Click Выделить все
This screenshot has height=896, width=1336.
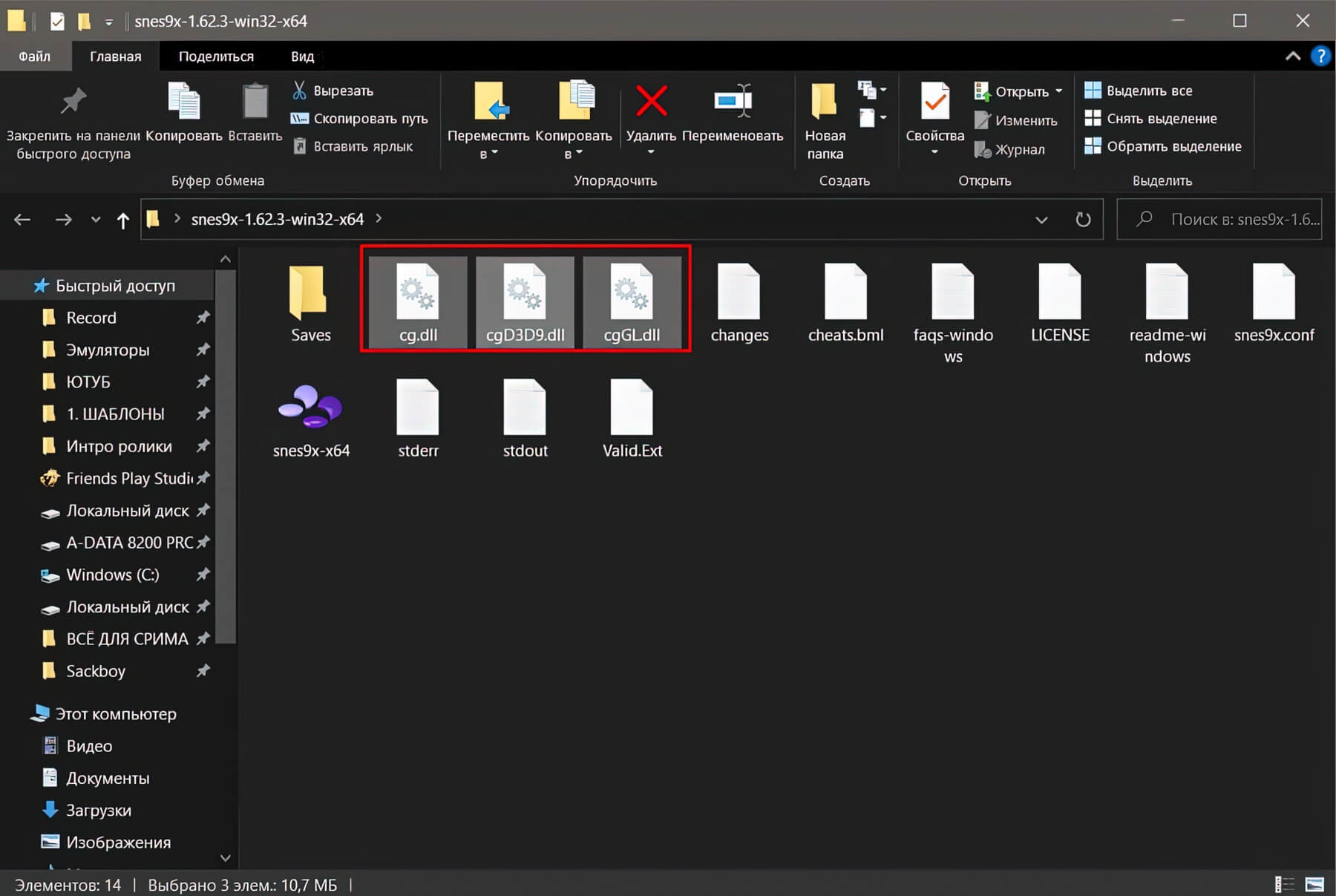coord(1139,91)
